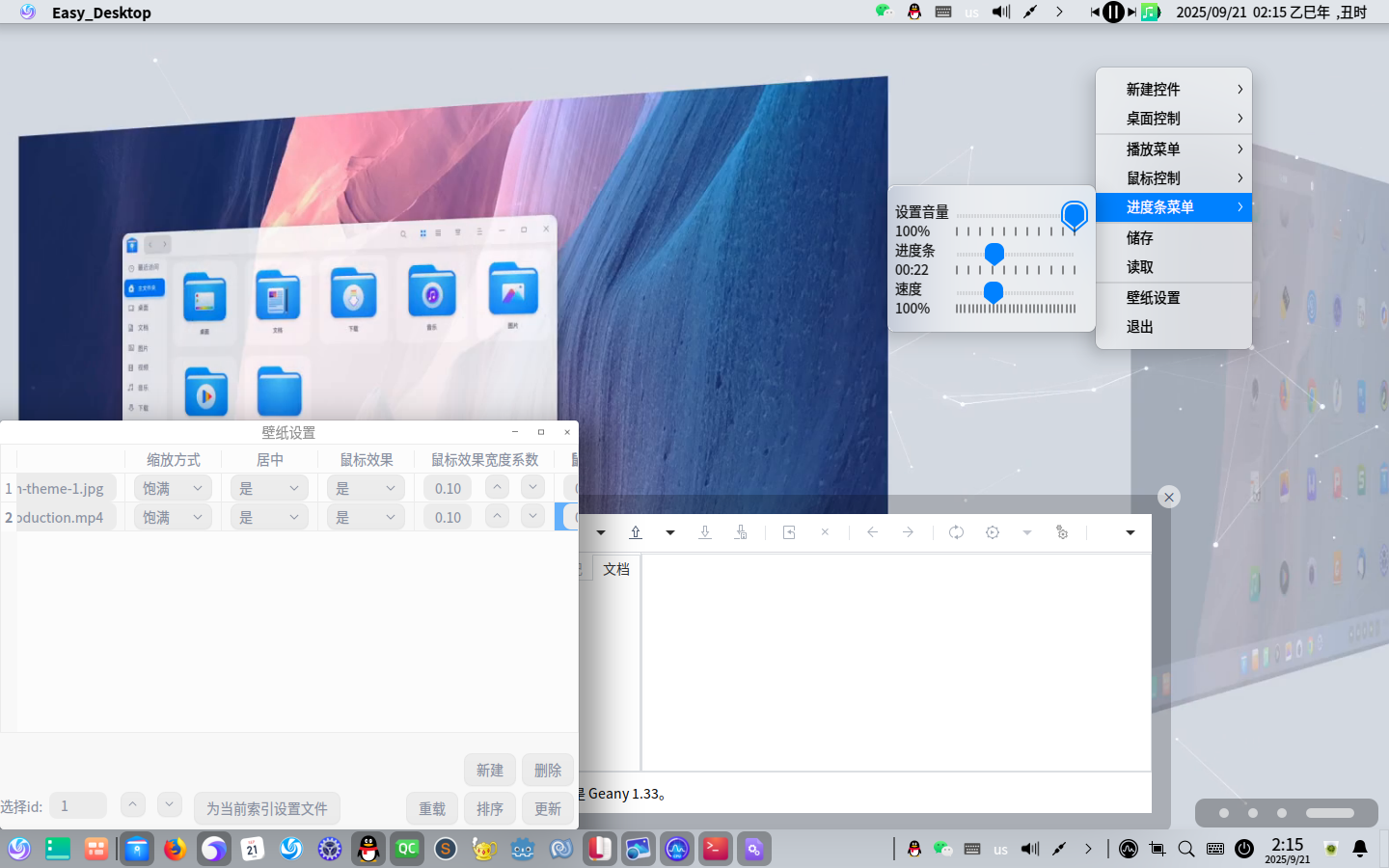Open the QQ penguin tray icon in top panel
This screenshot has width=1389, height=868.
pyautogui.click(x=914, y=12)
